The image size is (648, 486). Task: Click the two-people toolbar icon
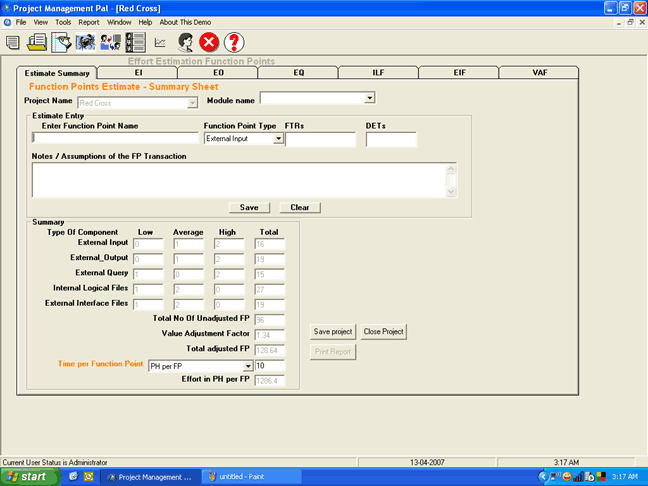[x=110, y=42]
